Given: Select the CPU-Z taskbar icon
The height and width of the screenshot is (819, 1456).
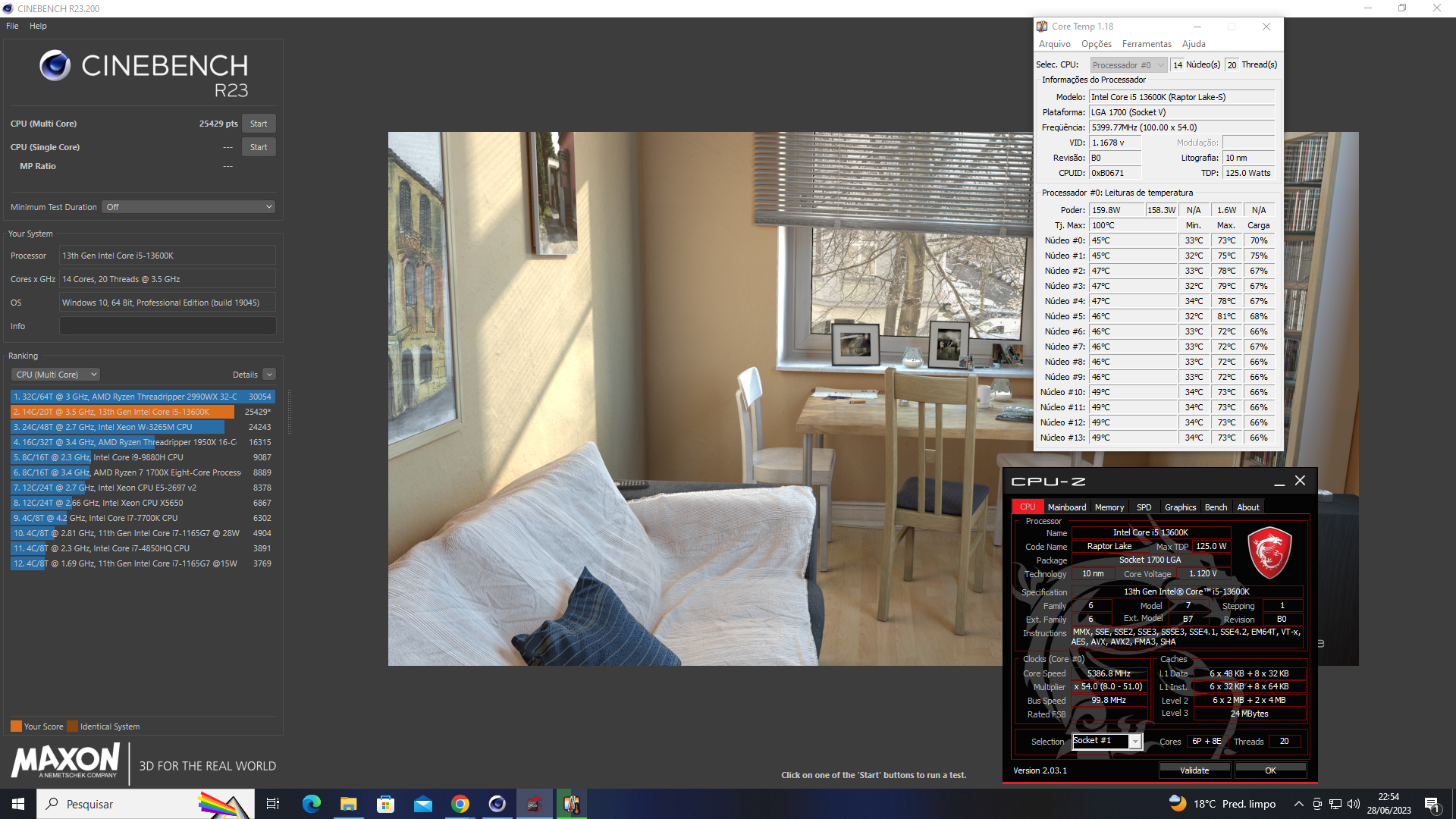Looking at the screenshot, I should pos(534,804).
